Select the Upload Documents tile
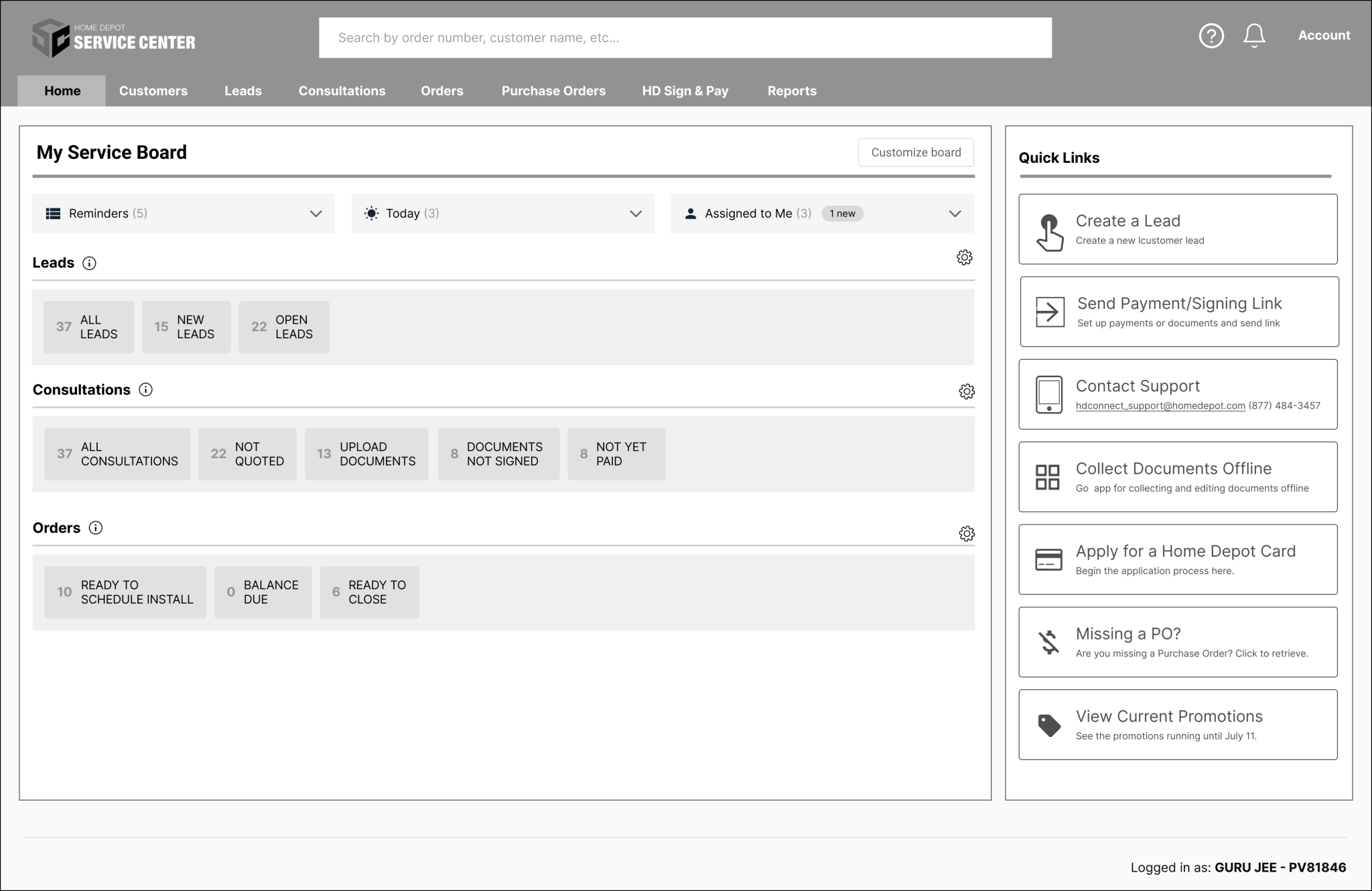The width and height of the screenshot is (1372, 891). tap(366, 454)
